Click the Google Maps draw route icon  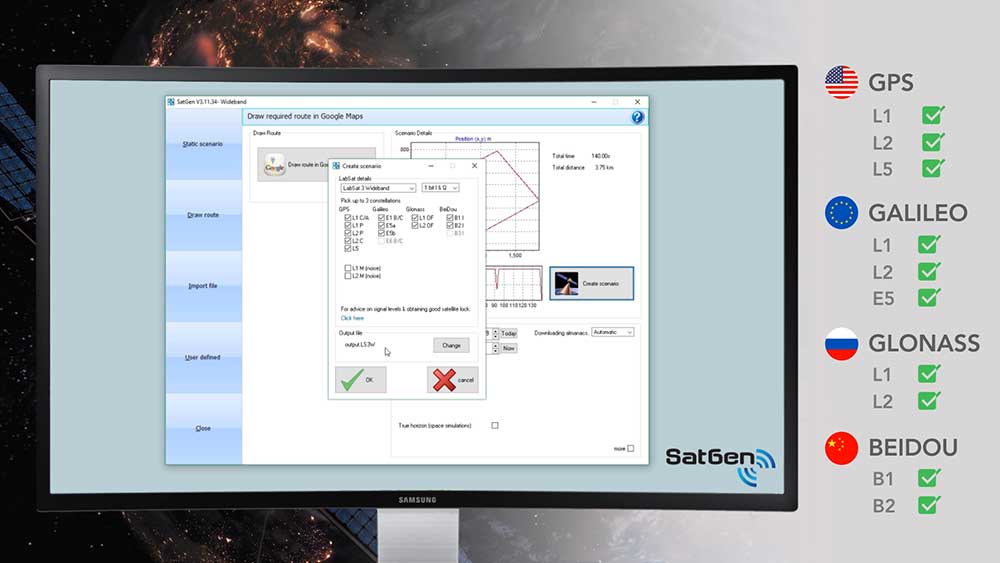coord(273,166)
